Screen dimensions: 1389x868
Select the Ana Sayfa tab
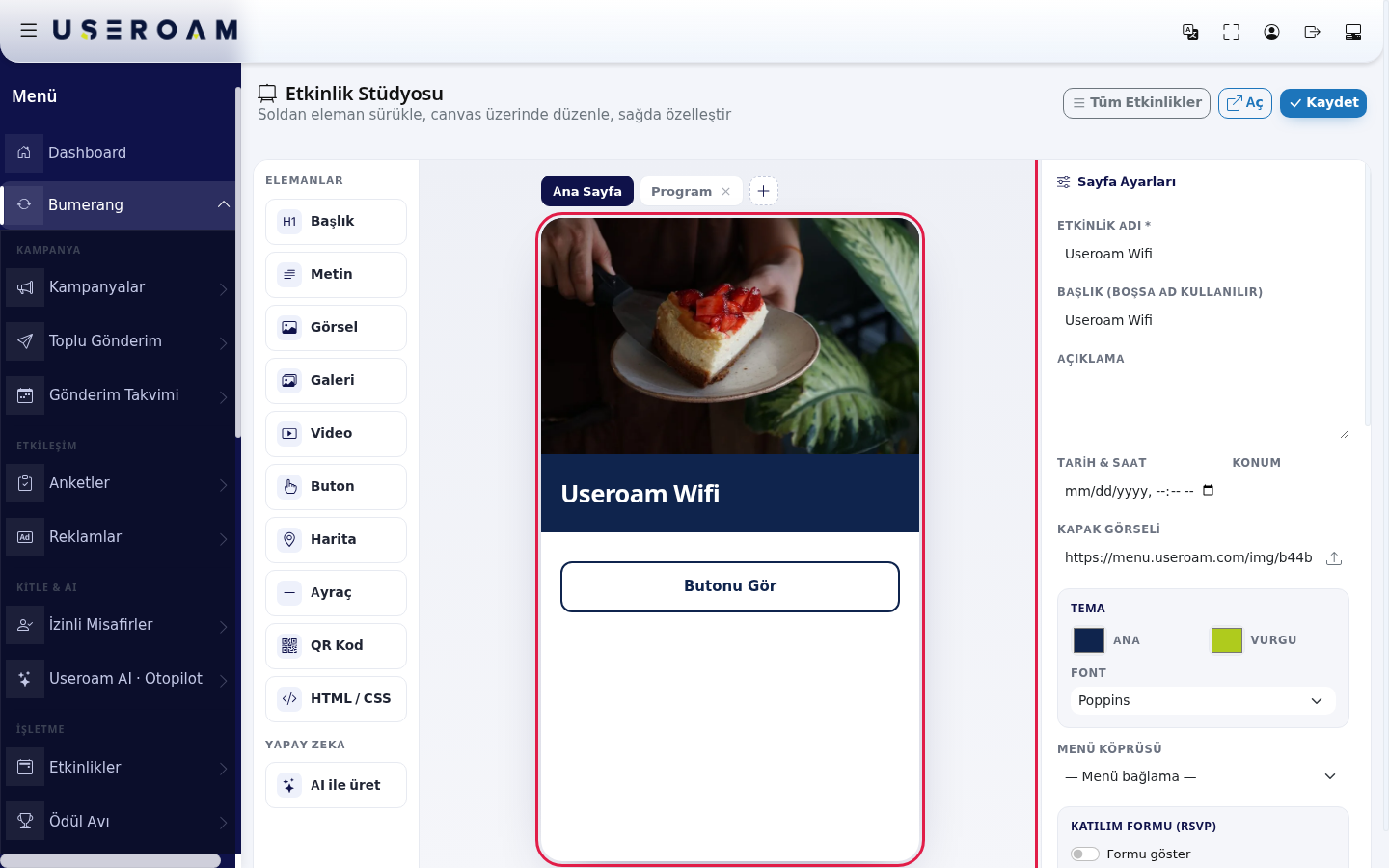click(587, 191)
